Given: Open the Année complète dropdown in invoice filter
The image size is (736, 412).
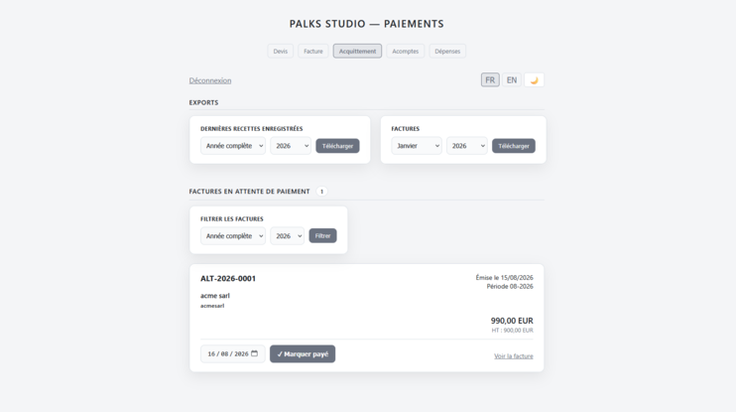Looking at the screenshot, I should pos(233,236).
